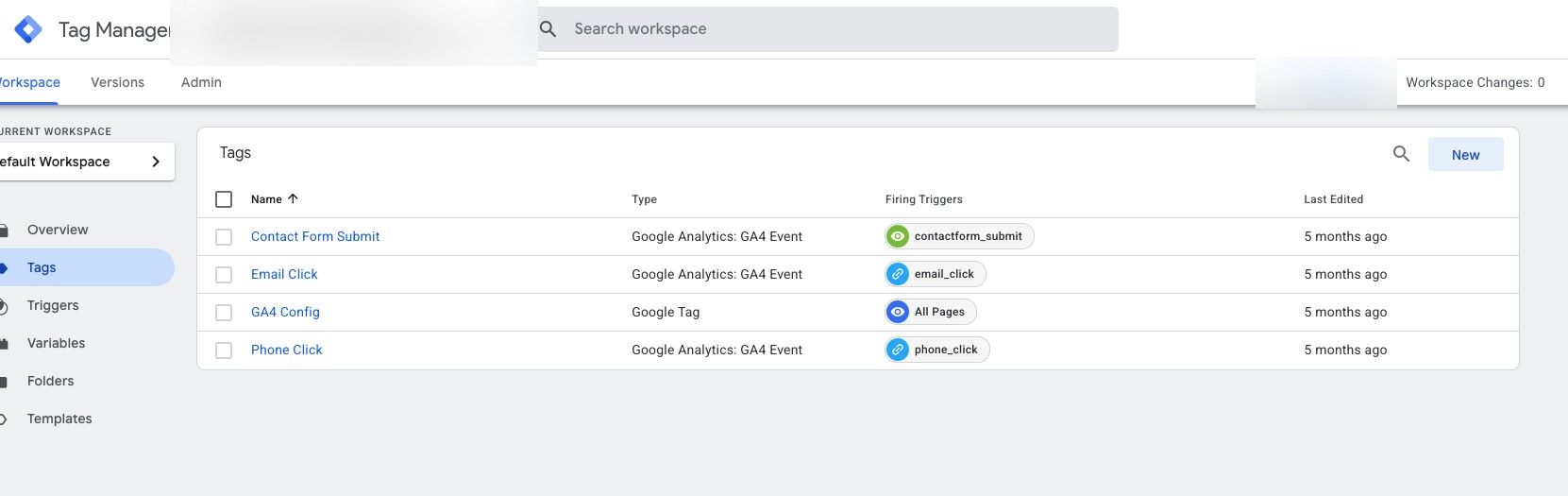This screenshot has height=496, width=1568.
Task: Open the Email Click tag
Action: coord(284,274)
